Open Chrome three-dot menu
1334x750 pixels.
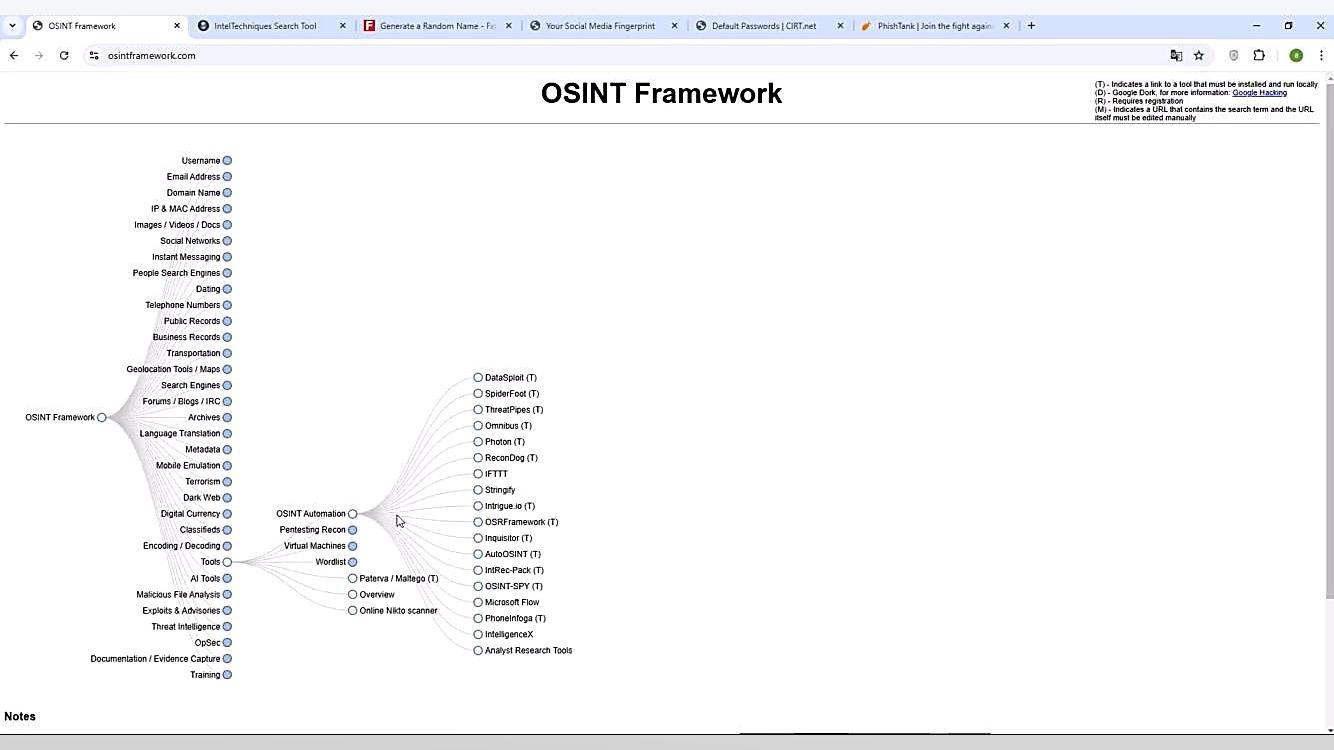tap(1321, 56)
